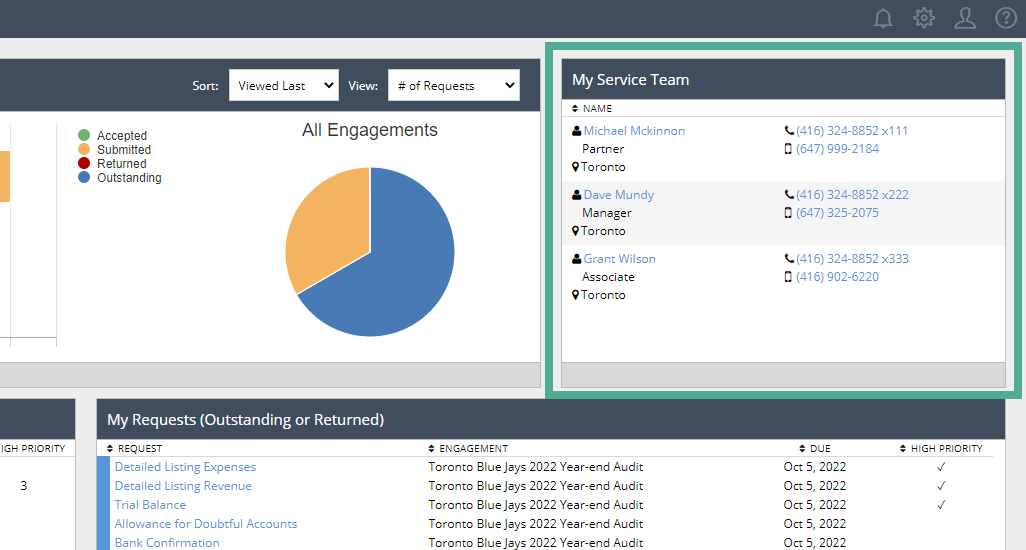1026x550 pixels.
Task: Toggle the Submitted legend series
Action: [x=123, y=150]
